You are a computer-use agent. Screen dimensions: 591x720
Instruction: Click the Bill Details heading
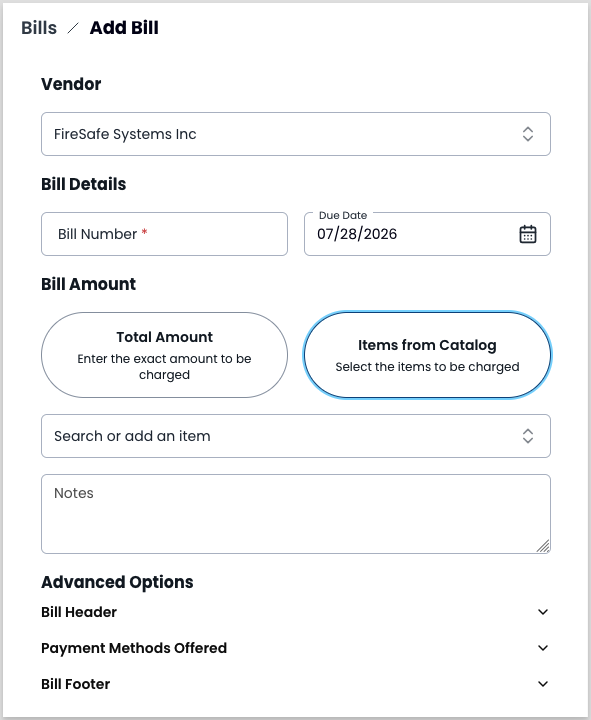pyautogui.click(x=84, y=184)
